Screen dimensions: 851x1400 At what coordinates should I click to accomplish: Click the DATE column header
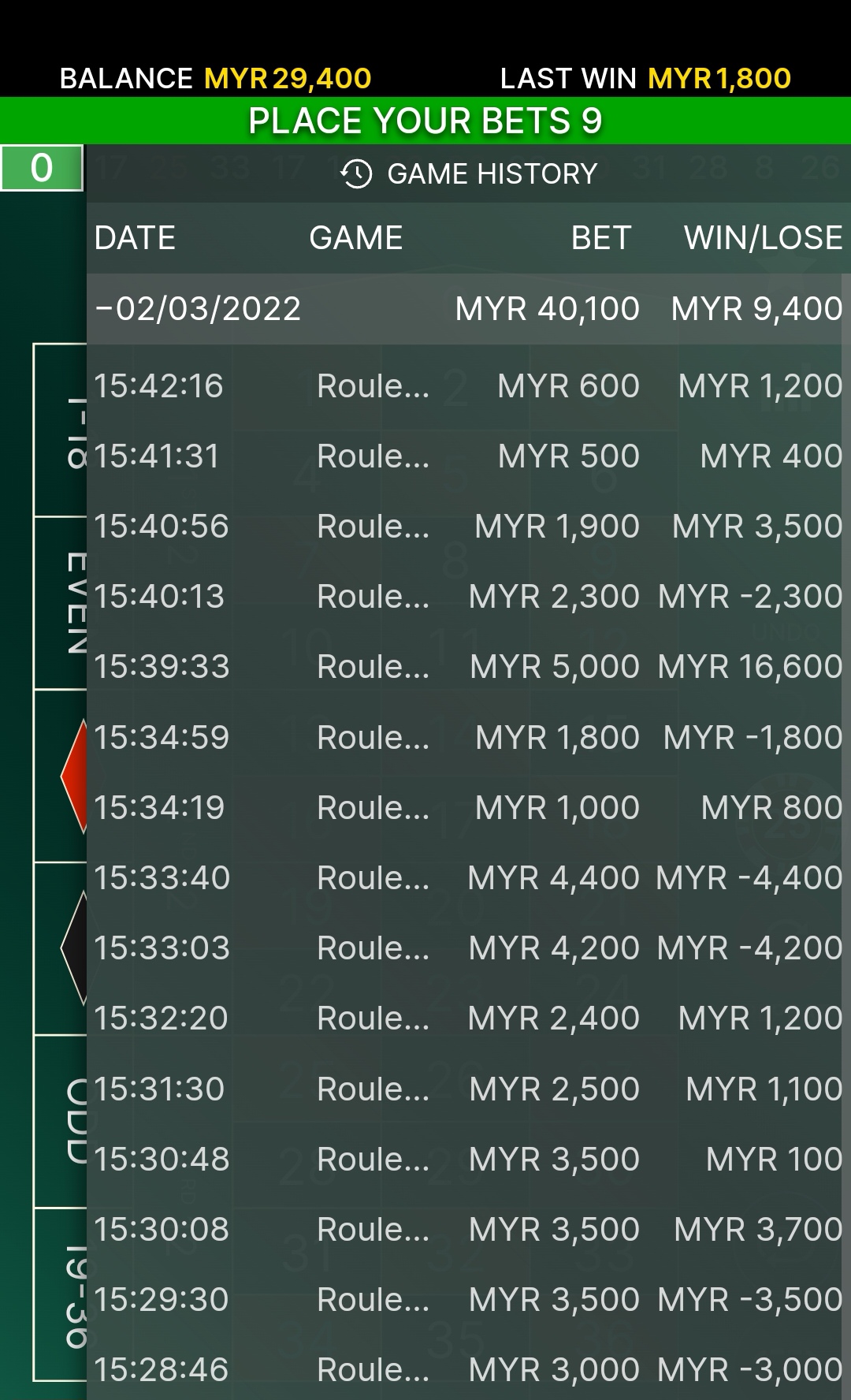click(x=135, y=238)
